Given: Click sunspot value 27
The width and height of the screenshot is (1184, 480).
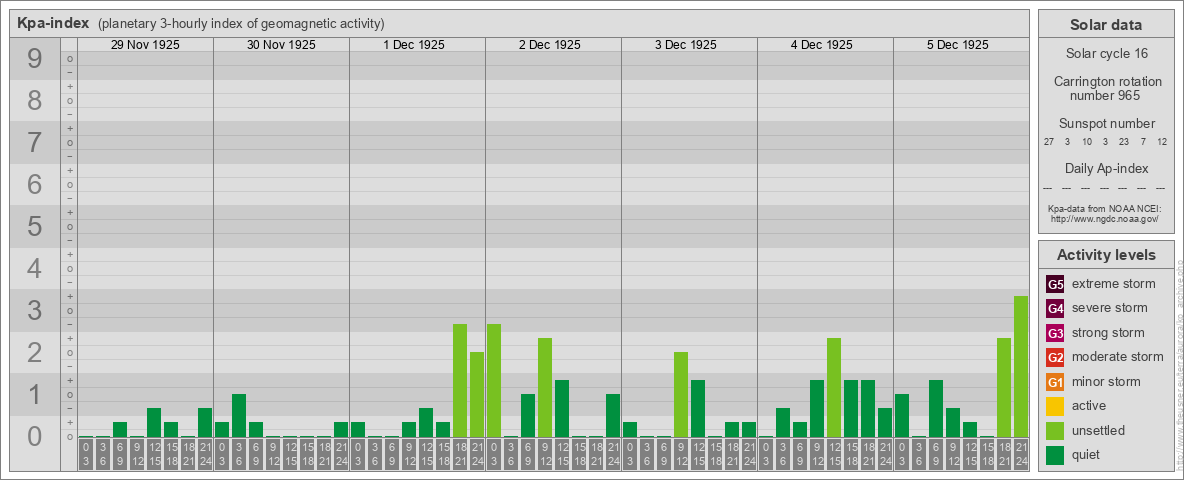Looking at the screenshot, I should pyautogui.click(x=1049, y=142).
